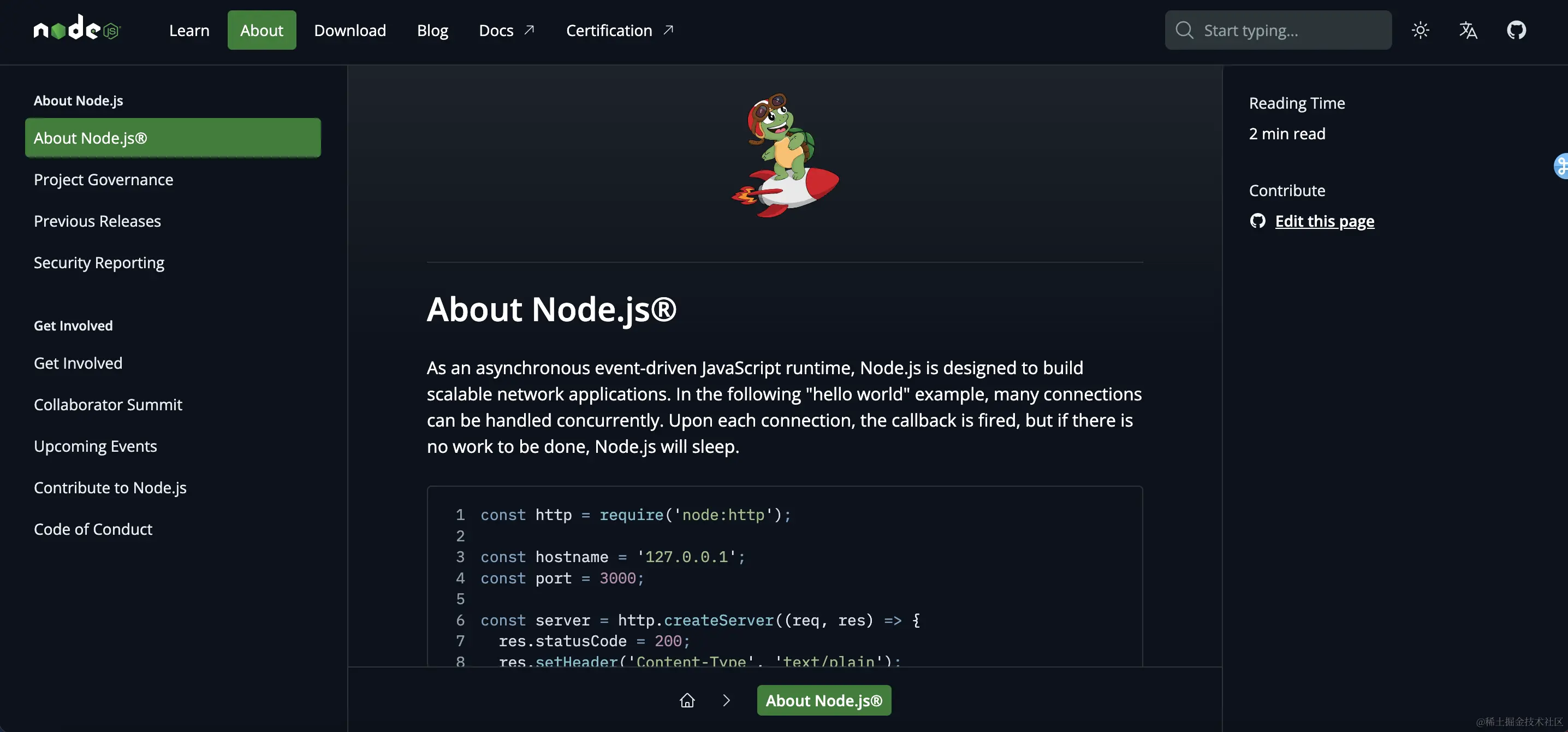Click the createServer code line
Image resolution: width=1568 pixels, height=732 pixels.
click(x=700, y=620)
